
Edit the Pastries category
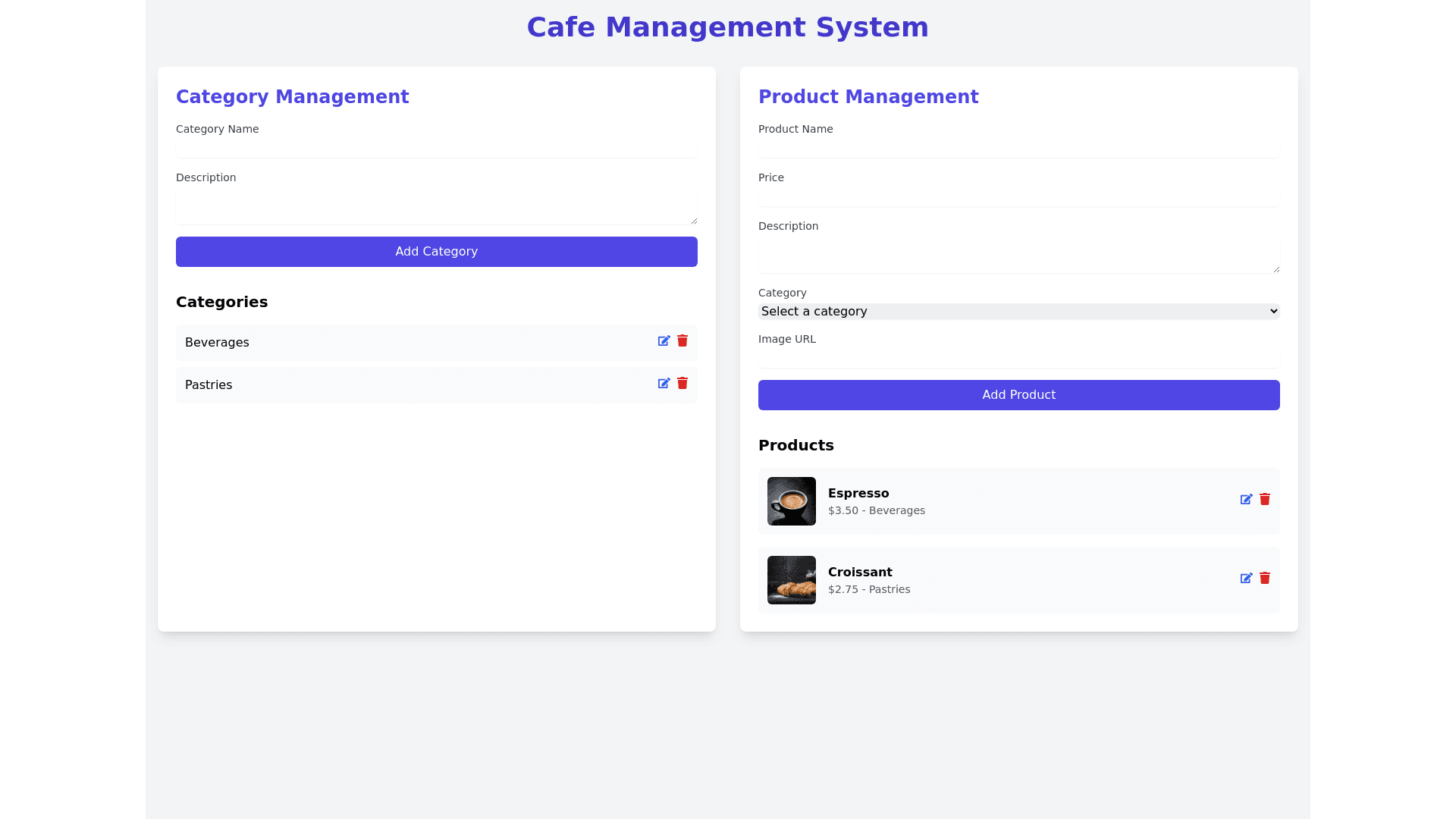tap(664, 384)
